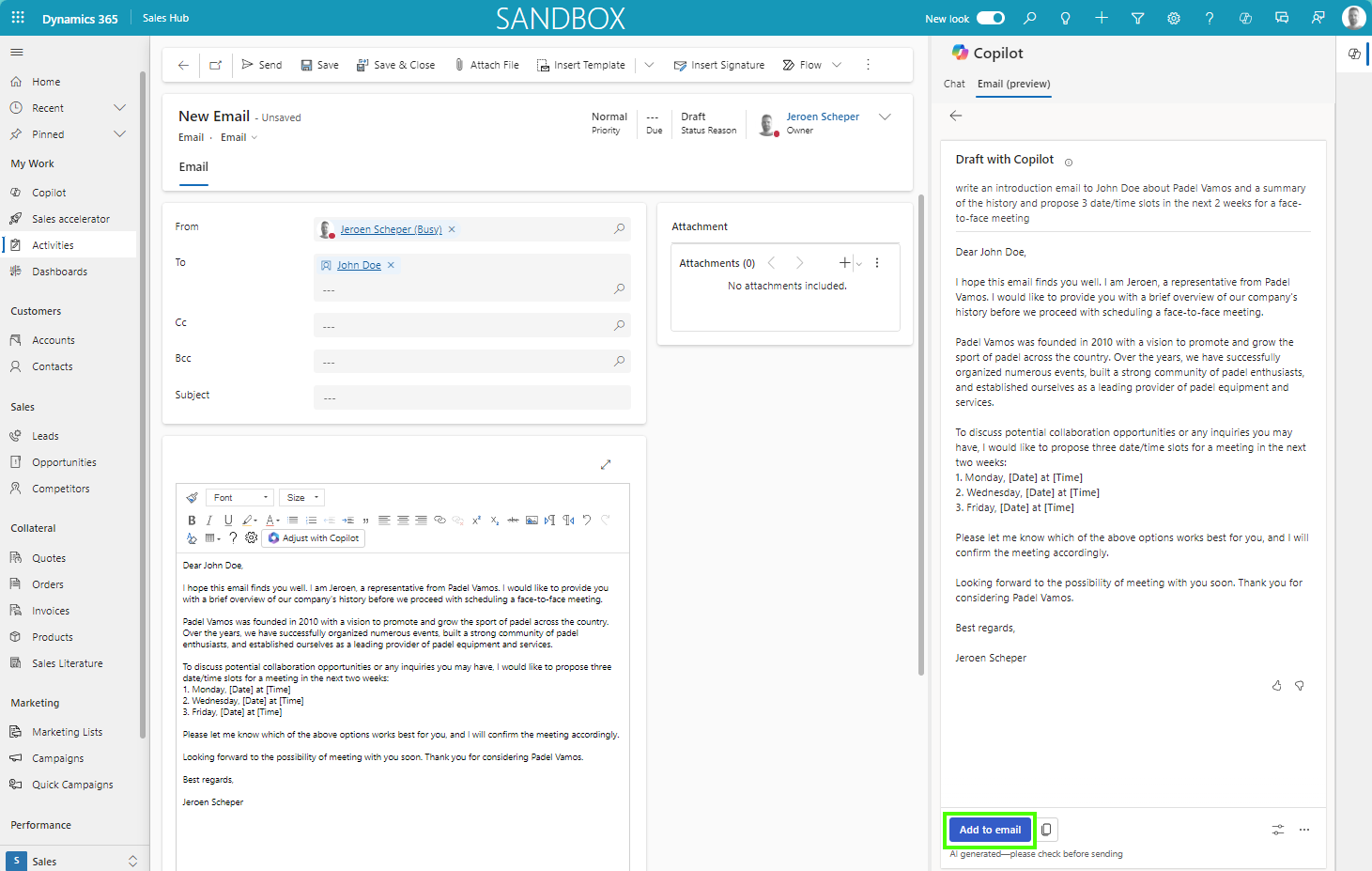
Task: Toggle underline formatting in the editor
Action: (227, 520)
